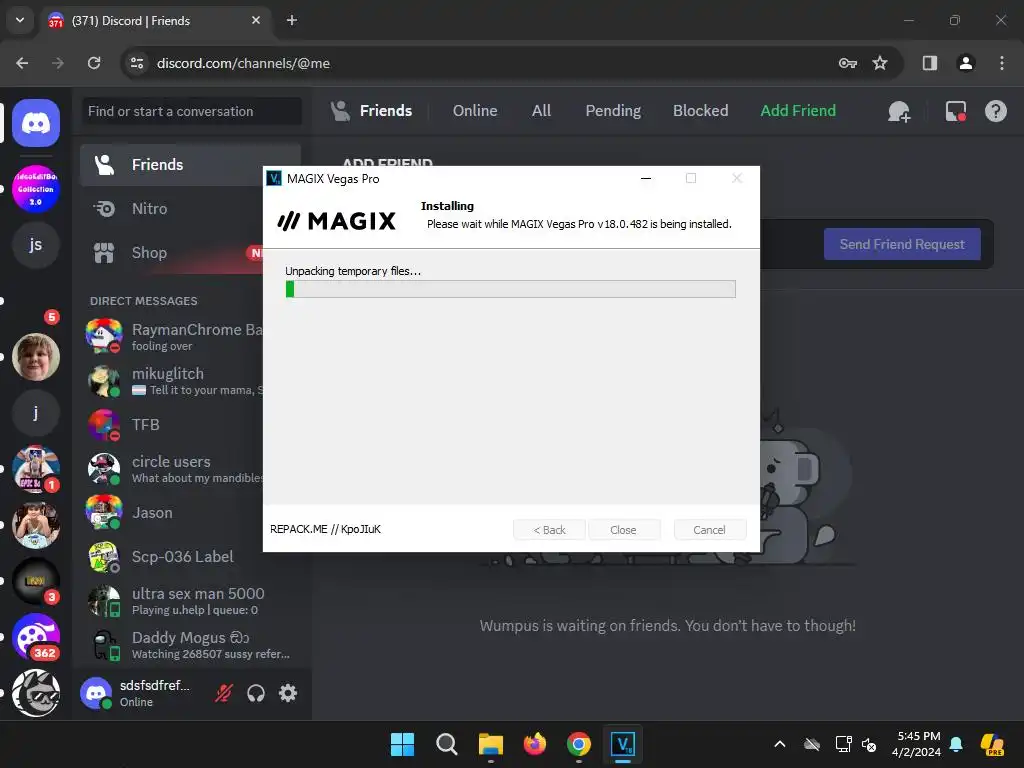The width and height of the screenshot is (1024, 768).
Task: Switch to the Pending friends tab
Action: tap(613, 111)
